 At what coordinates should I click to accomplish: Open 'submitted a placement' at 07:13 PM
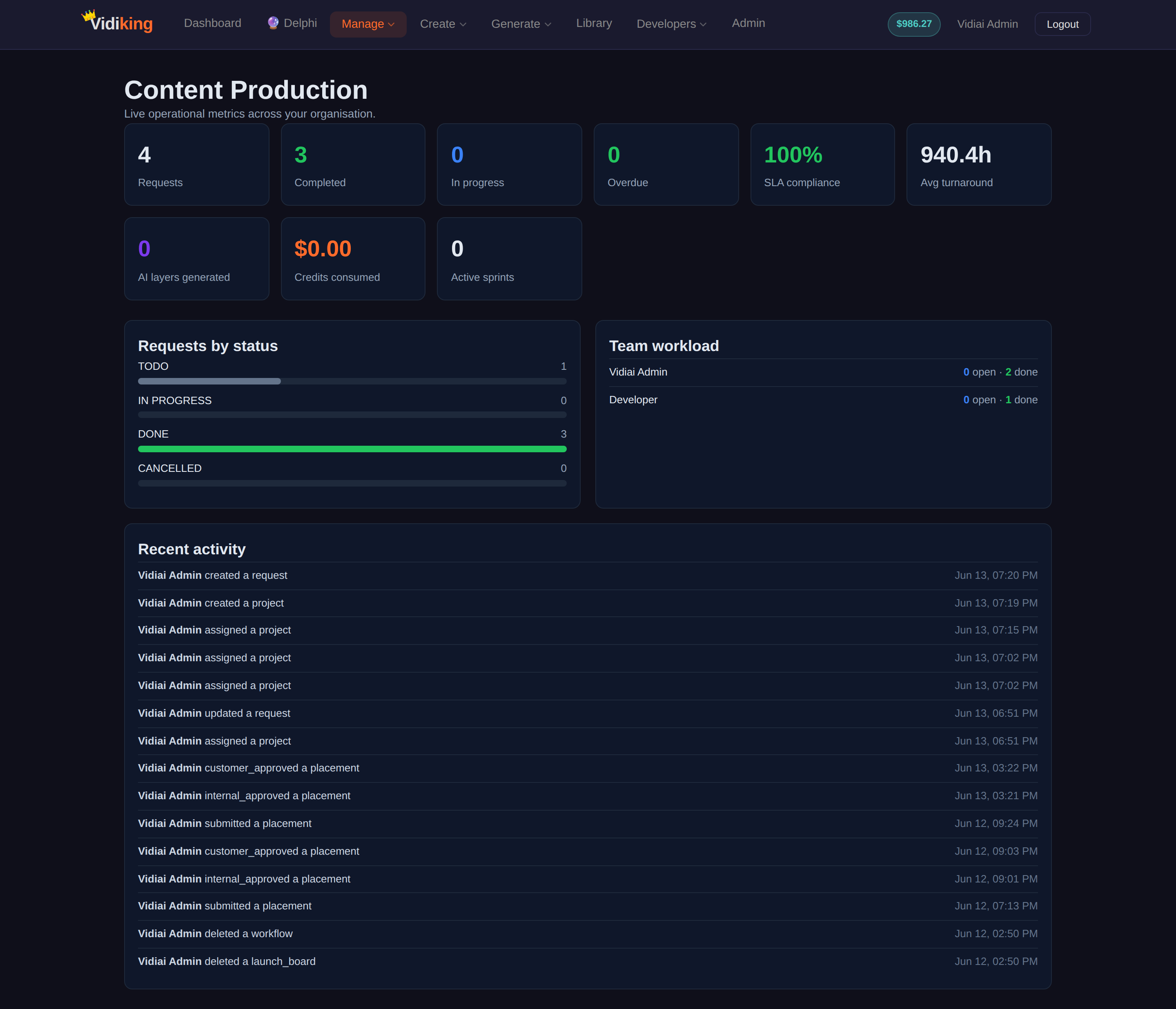click(588, 906)
